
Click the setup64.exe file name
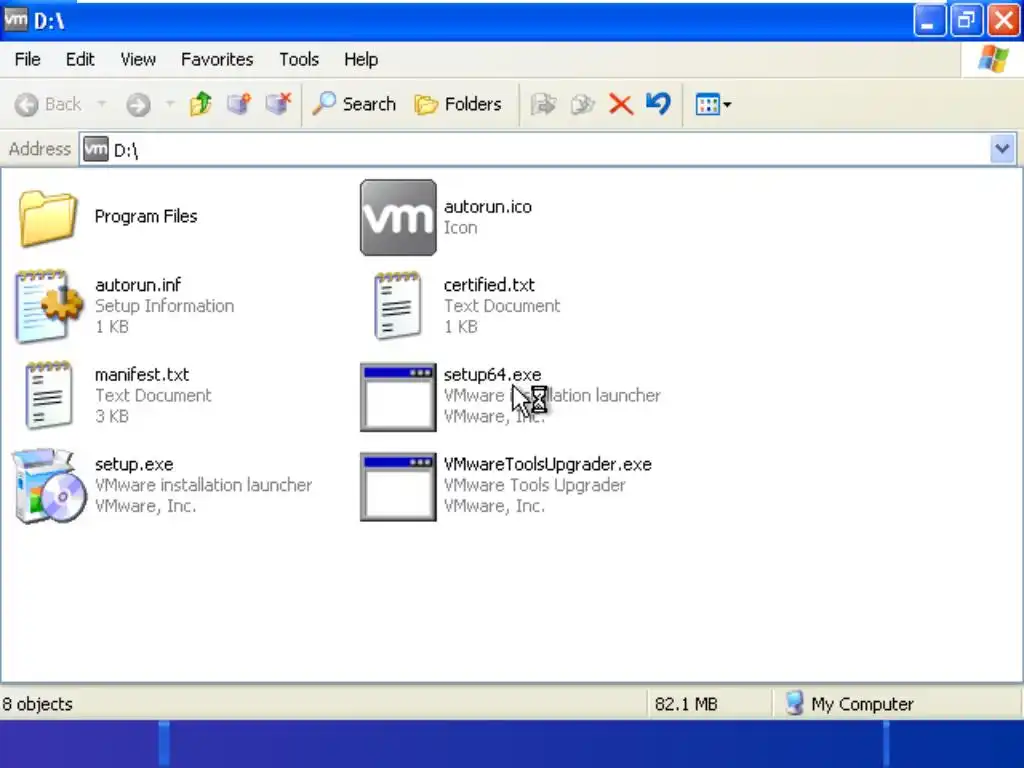tap(492, 374)
